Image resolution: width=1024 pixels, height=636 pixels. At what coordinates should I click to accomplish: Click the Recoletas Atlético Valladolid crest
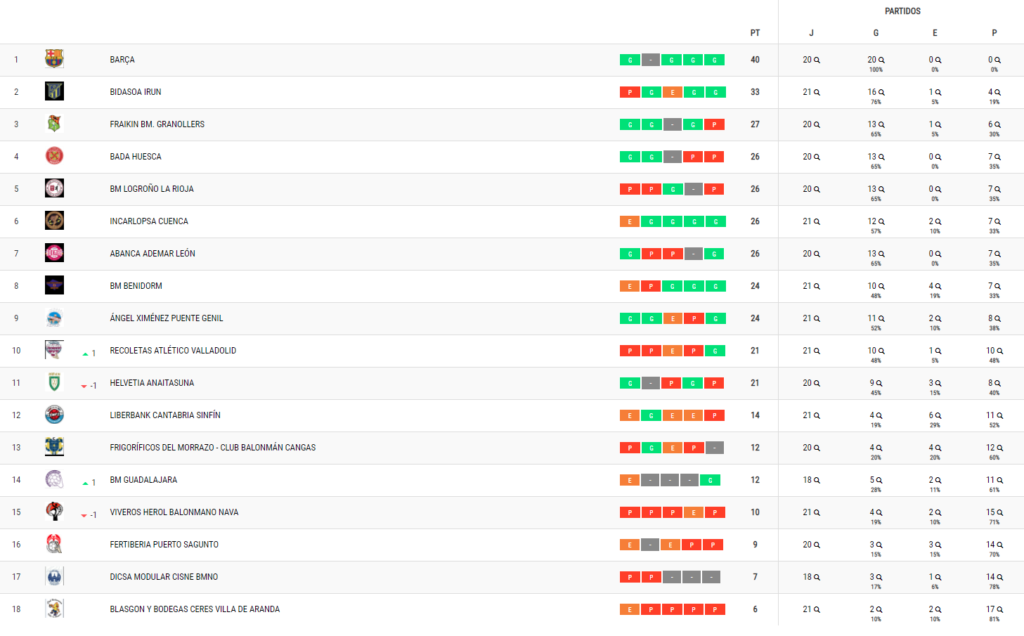click(54, 349)
